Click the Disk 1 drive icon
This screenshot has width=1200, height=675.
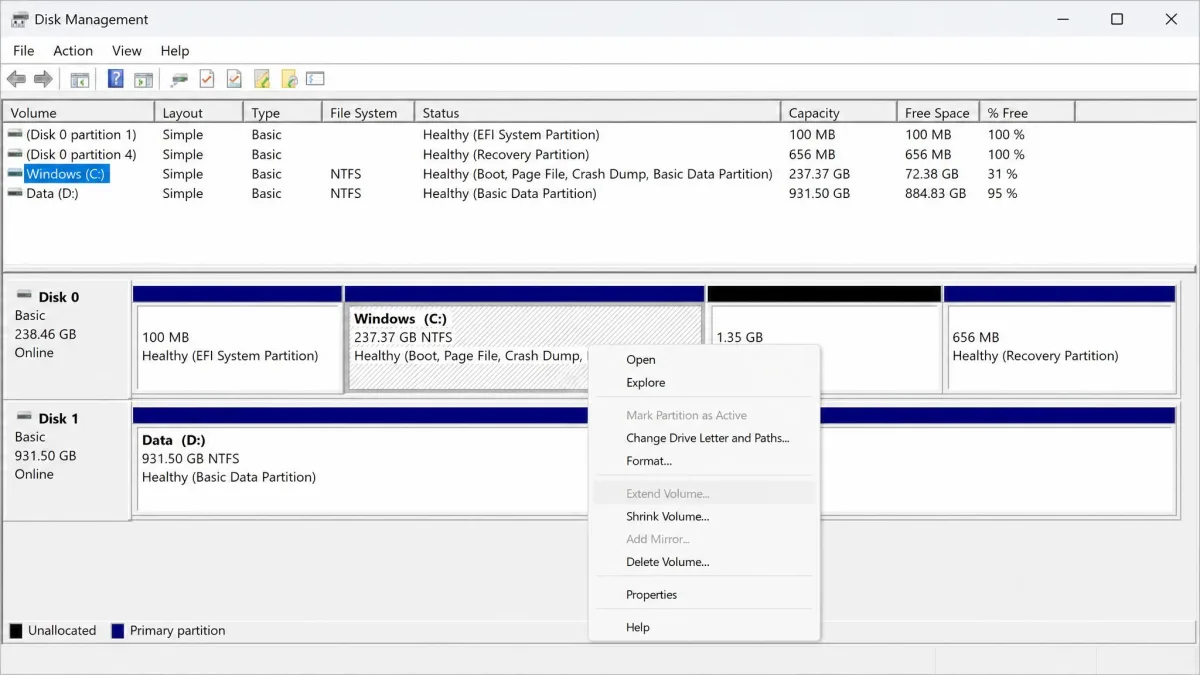pyautogui.click(x=24, y=417)
